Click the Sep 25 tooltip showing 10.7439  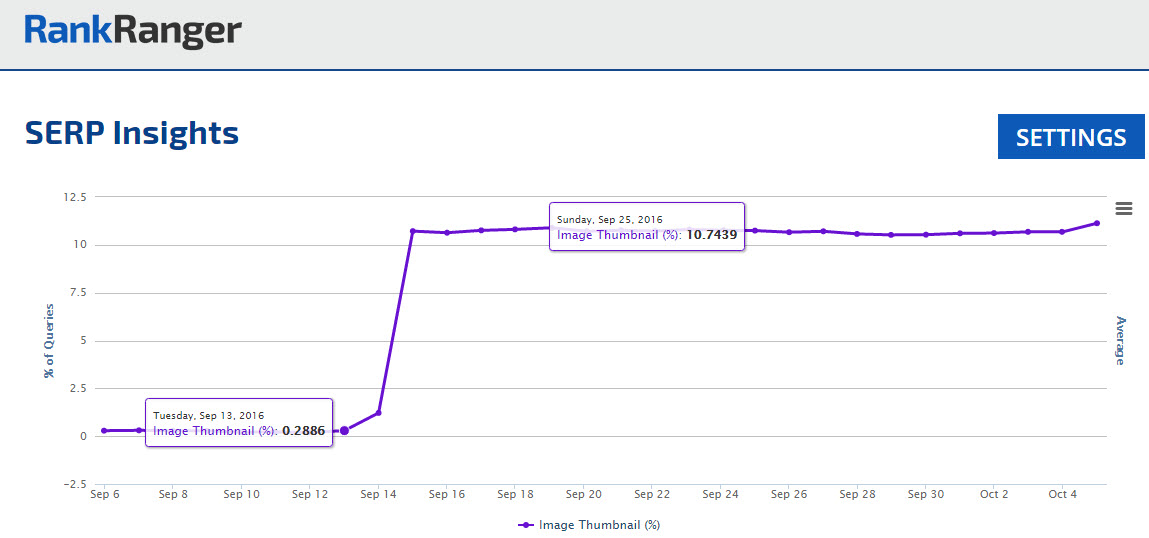coord(646,227)
